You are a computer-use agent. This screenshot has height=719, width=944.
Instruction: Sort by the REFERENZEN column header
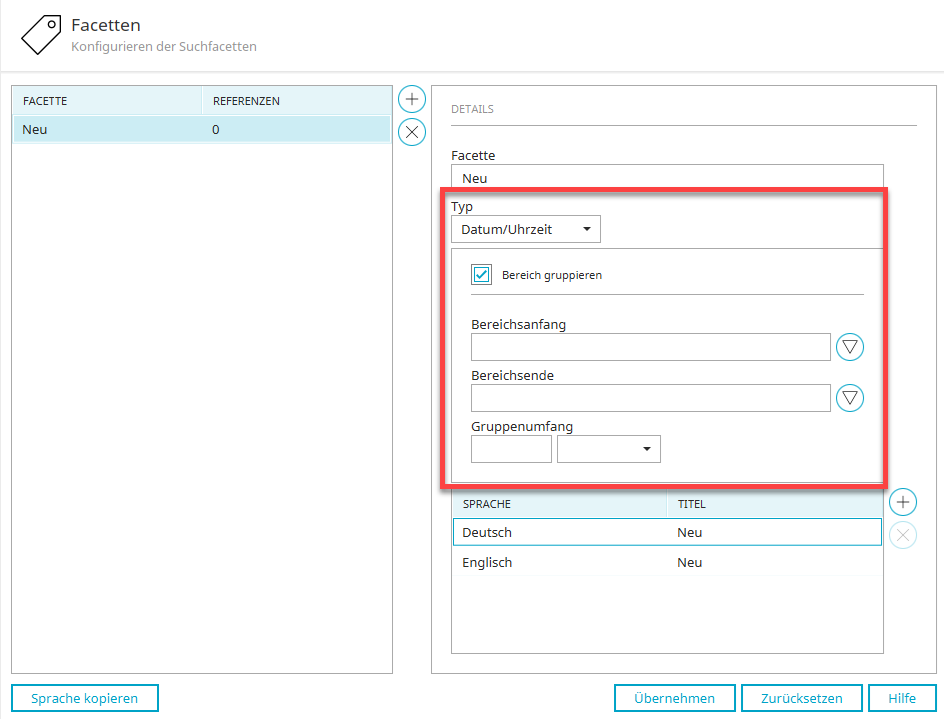pyautogui.click(x=295, y=101)
